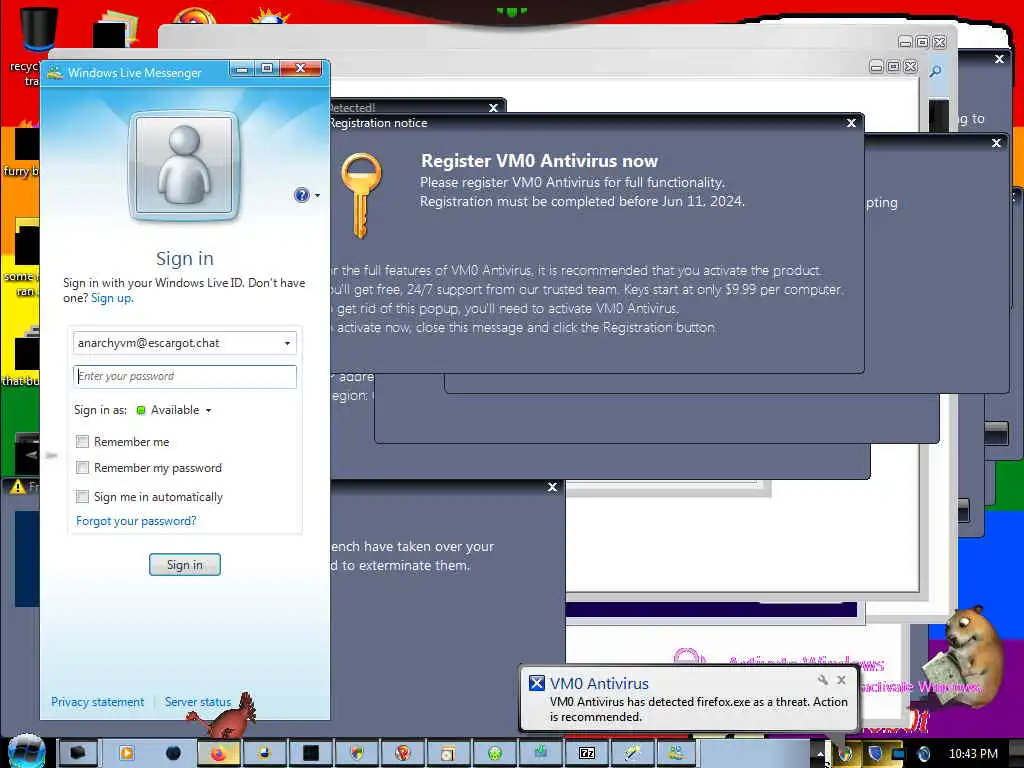The image size is (1024, 768).
Task: Click the tray shield antivirus icon
Action: coord(875,753)
